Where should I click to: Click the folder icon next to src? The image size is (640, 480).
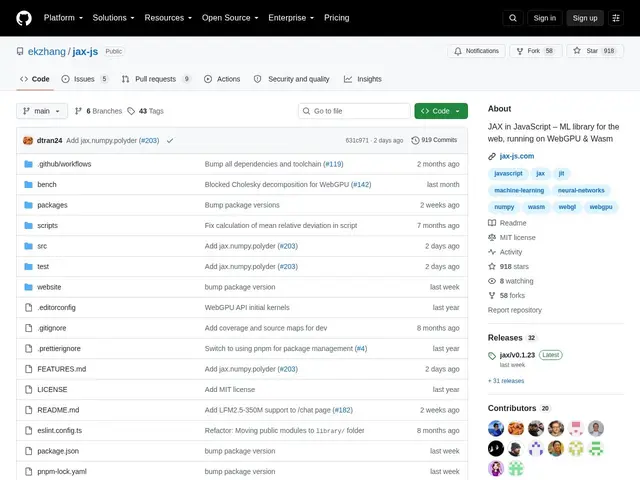click(x=28, y=246)
